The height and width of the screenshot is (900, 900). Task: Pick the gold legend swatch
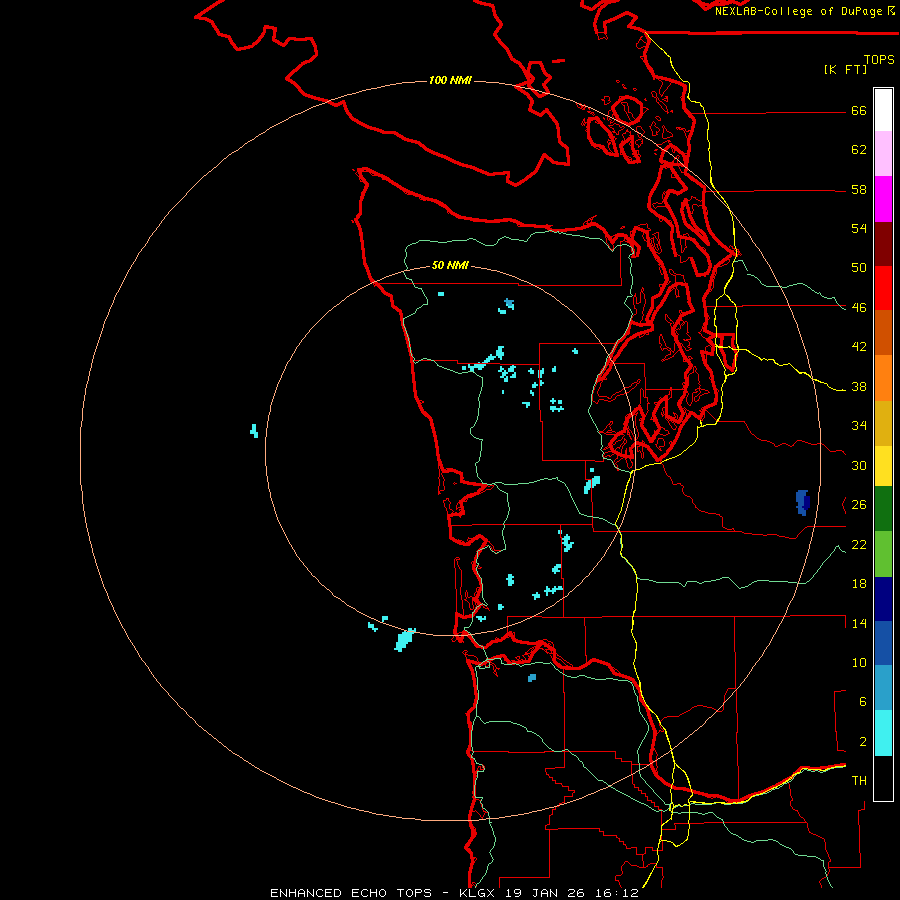coord(883,423)
